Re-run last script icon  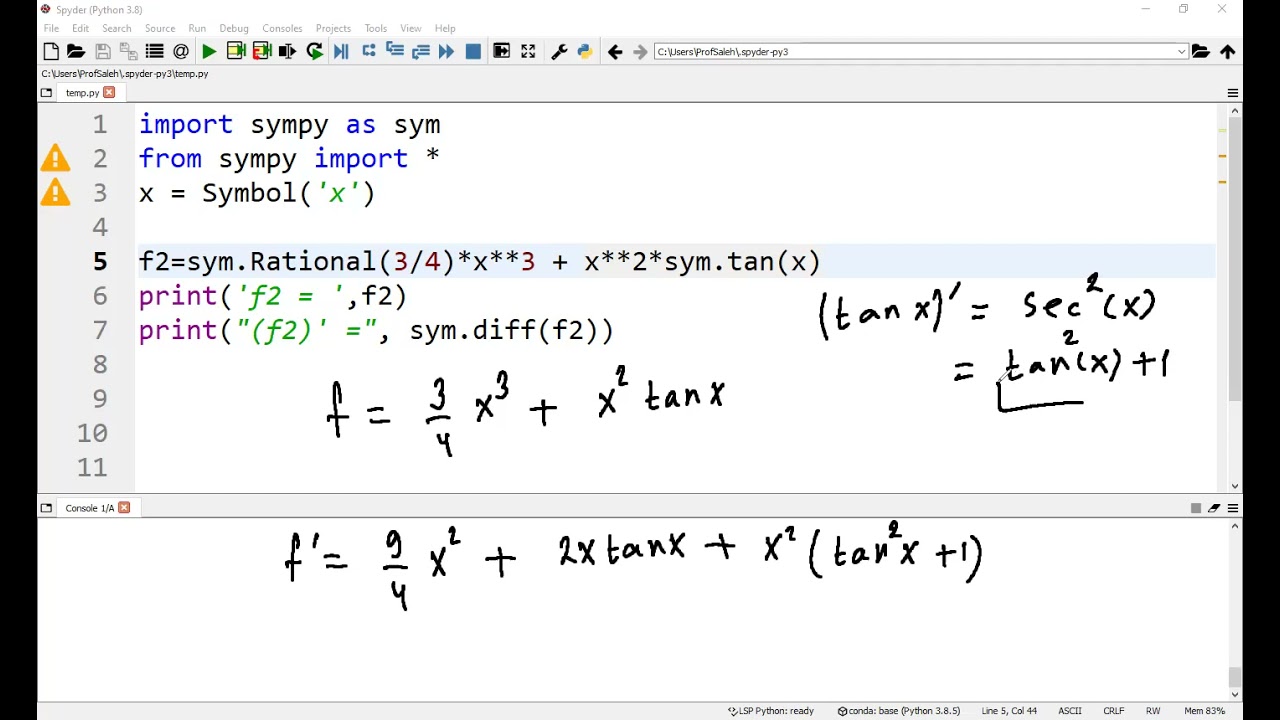[314, 52]
